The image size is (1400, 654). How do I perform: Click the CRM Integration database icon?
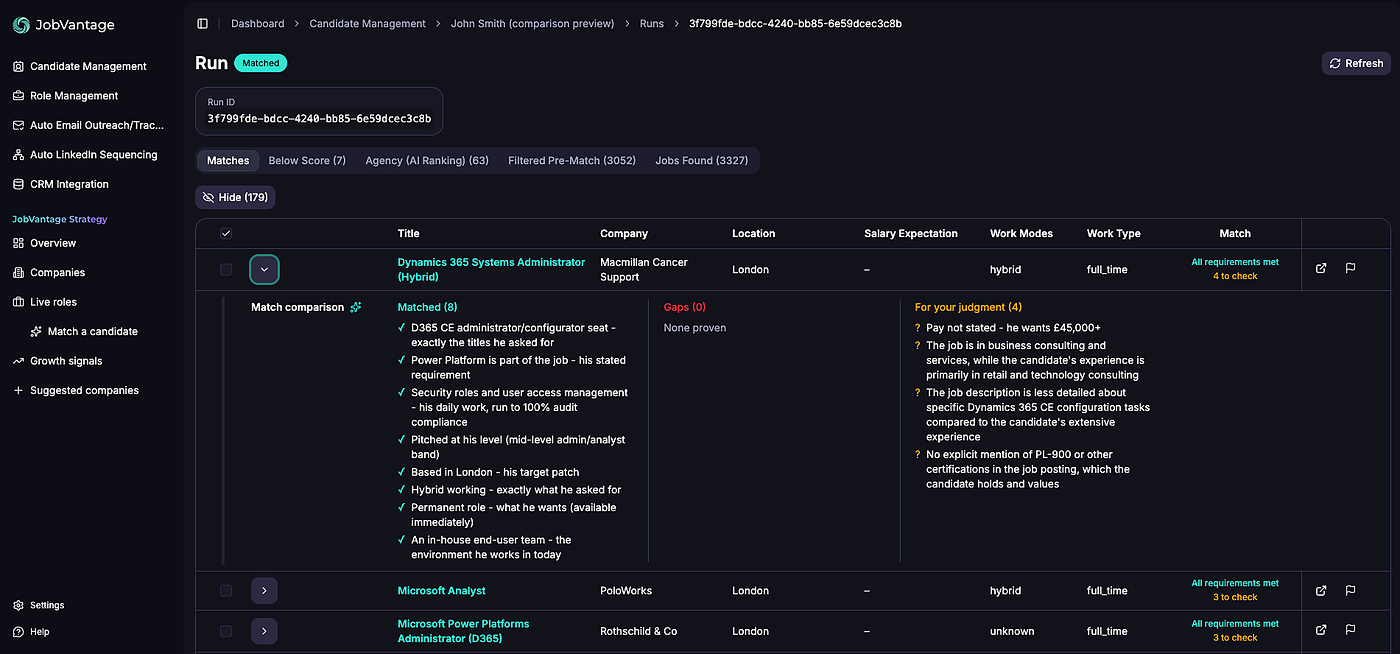[19, 184]
